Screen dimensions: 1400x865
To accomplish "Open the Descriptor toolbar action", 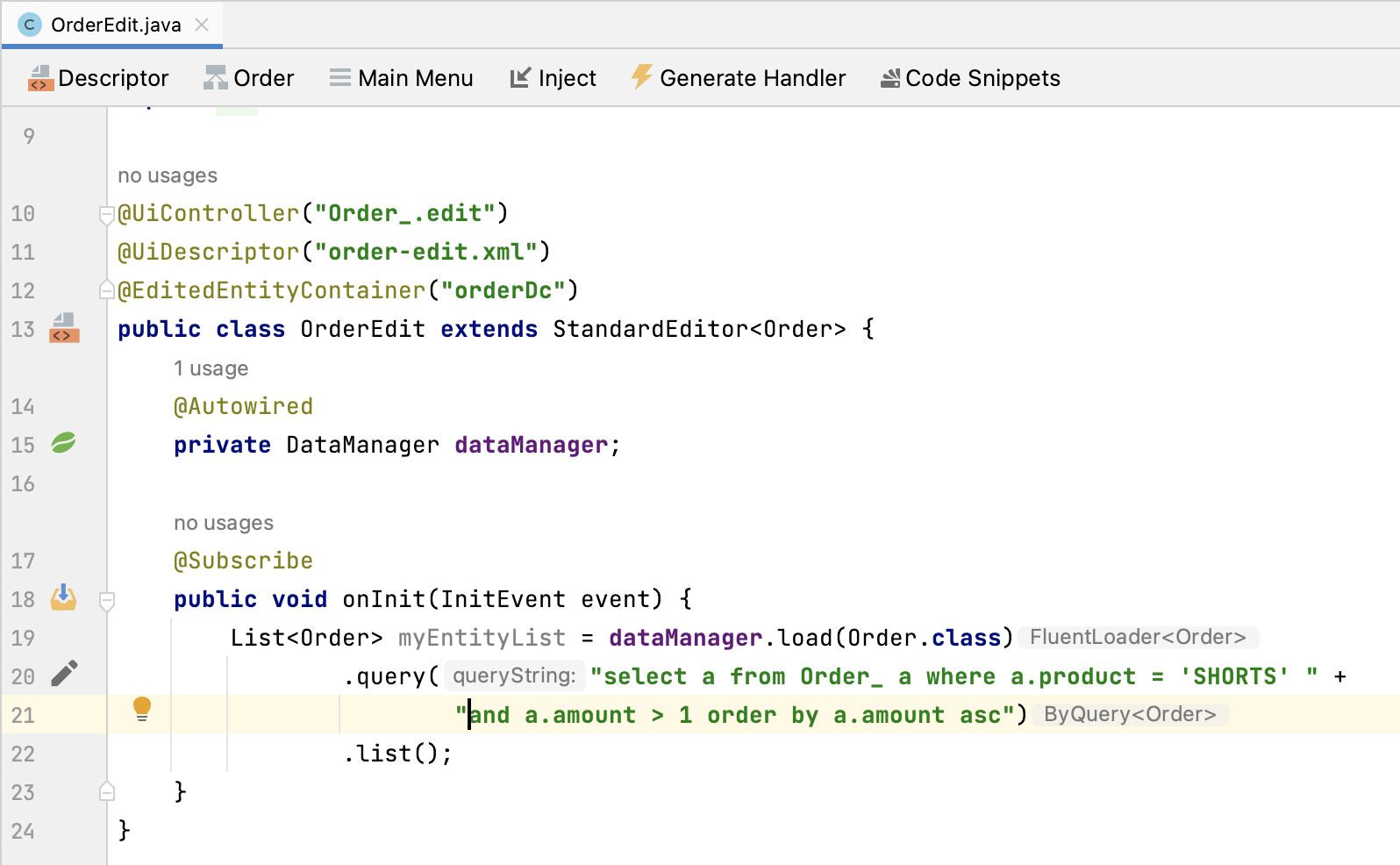I will coord(98,78).
